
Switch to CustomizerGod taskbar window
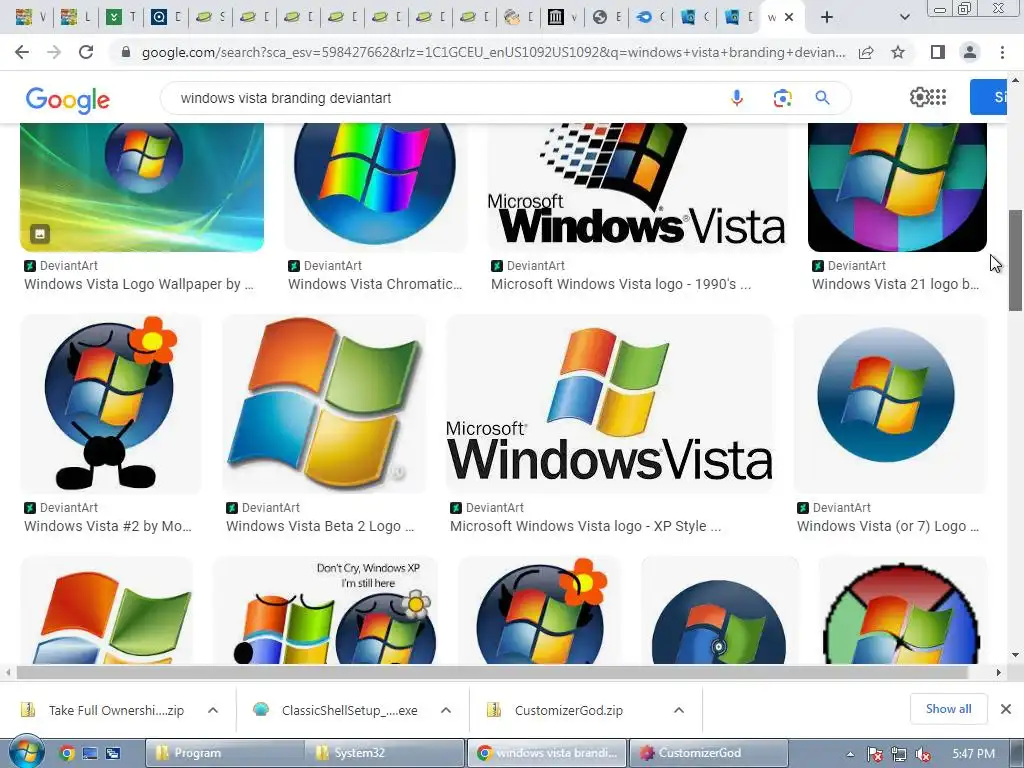(x=709, y=753)
